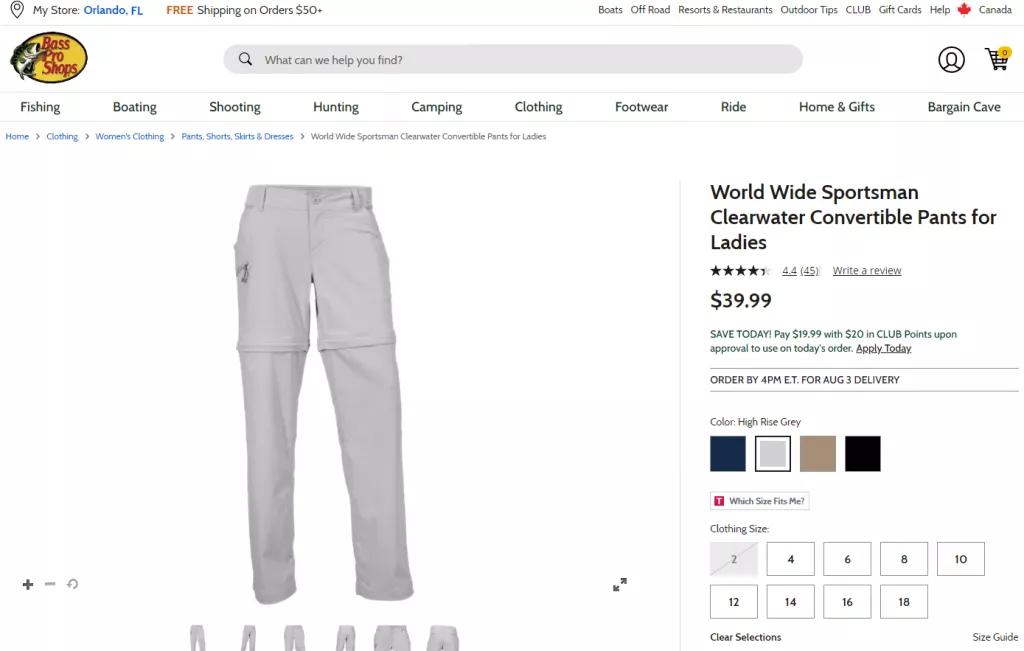Open the Fishing department menu

click(40, 107)
